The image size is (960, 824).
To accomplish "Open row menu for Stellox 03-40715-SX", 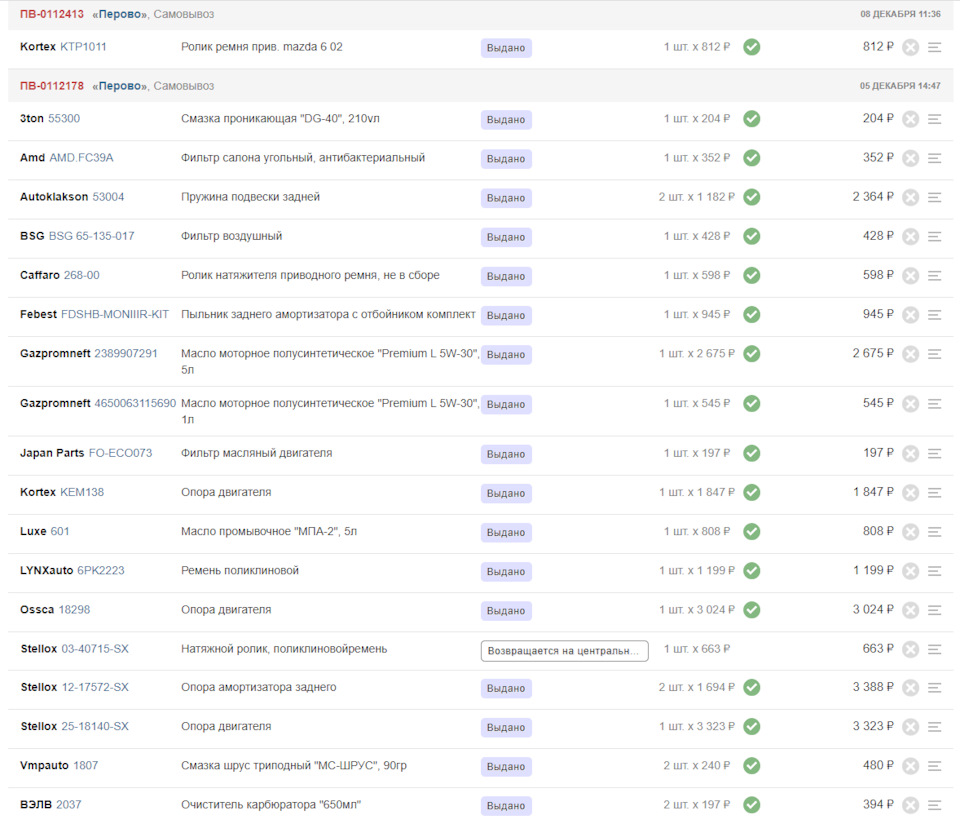I will 934,649.
